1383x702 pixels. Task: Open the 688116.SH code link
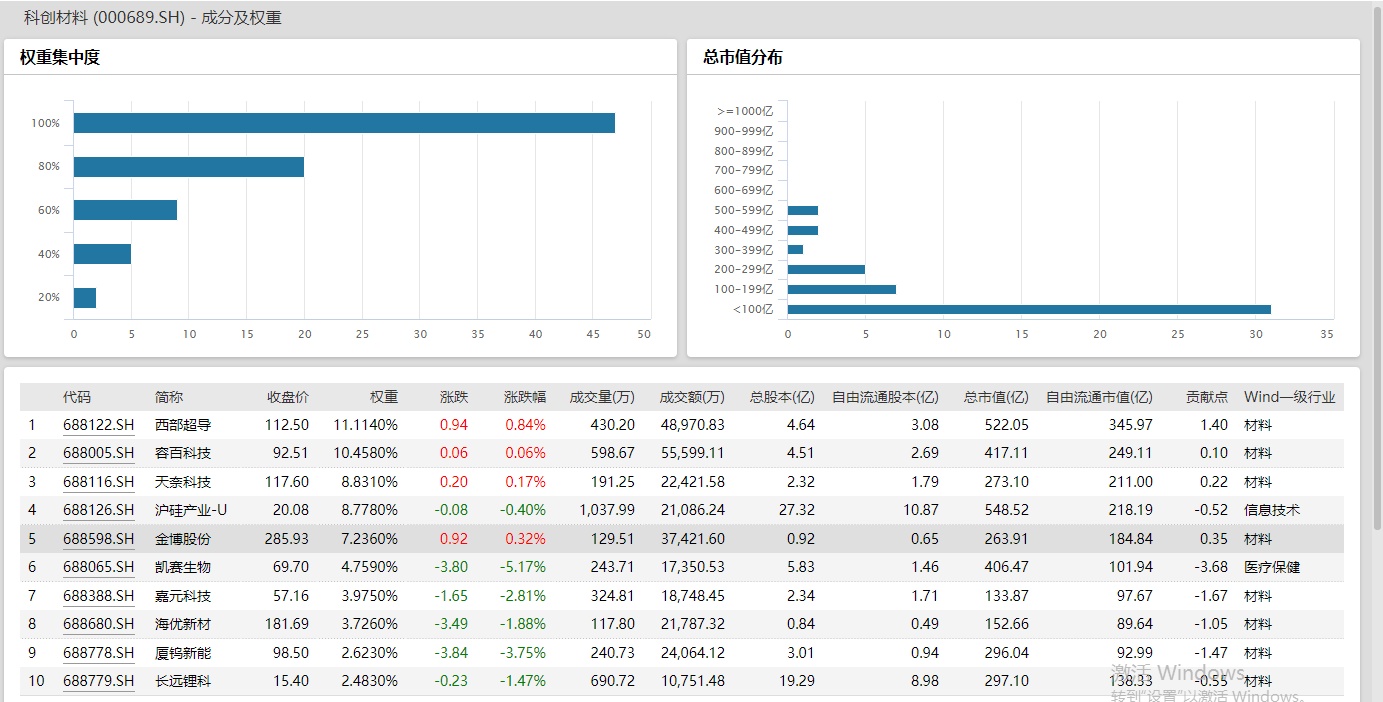98,482
